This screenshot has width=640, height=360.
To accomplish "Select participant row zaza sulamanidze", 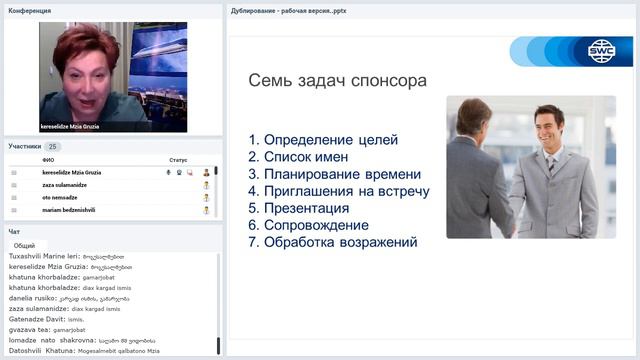I will pyautogui.click(x=110, y=185).
